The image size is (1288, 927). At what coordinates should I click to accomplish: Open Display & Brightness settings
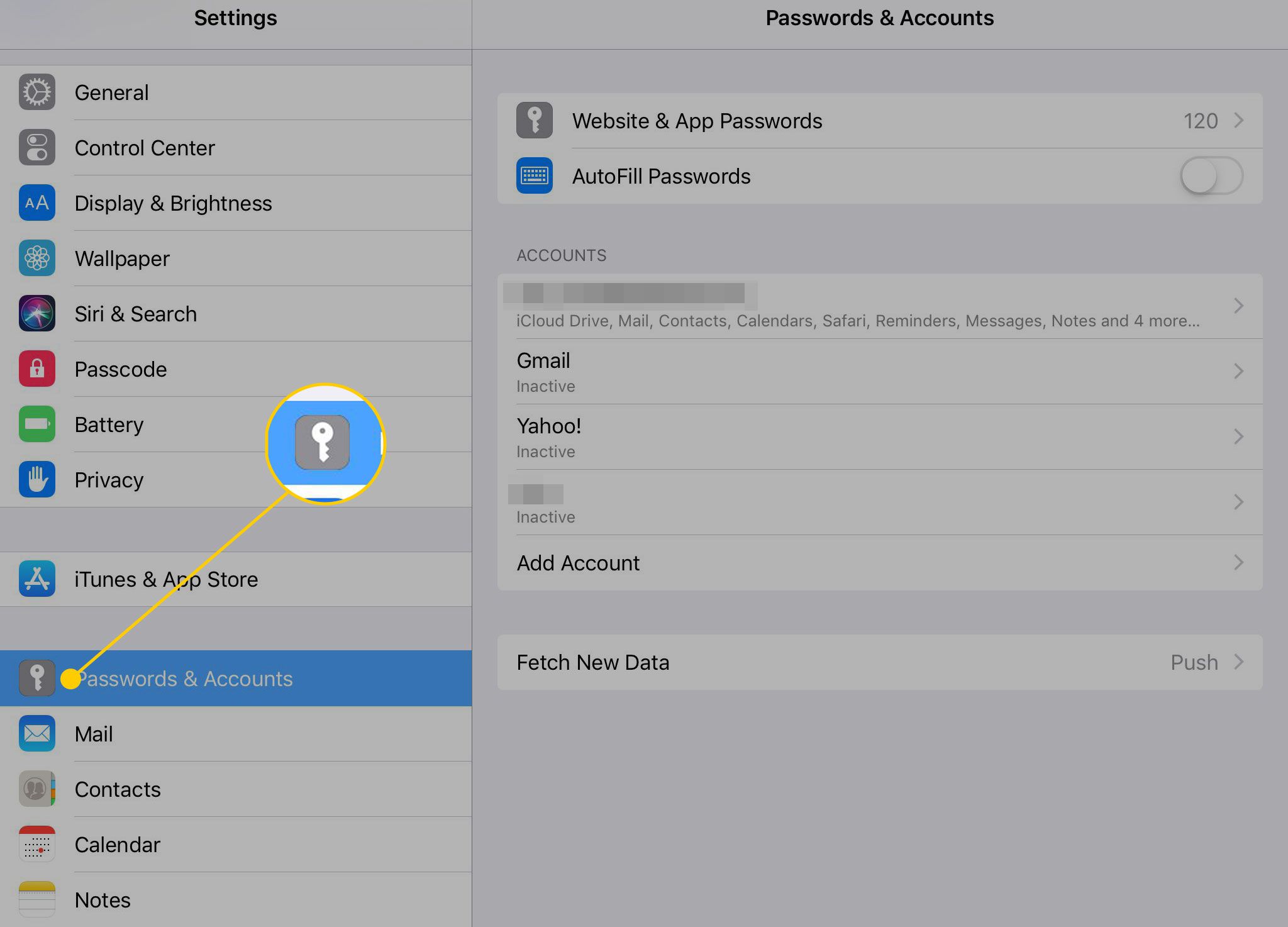[236, 203]
